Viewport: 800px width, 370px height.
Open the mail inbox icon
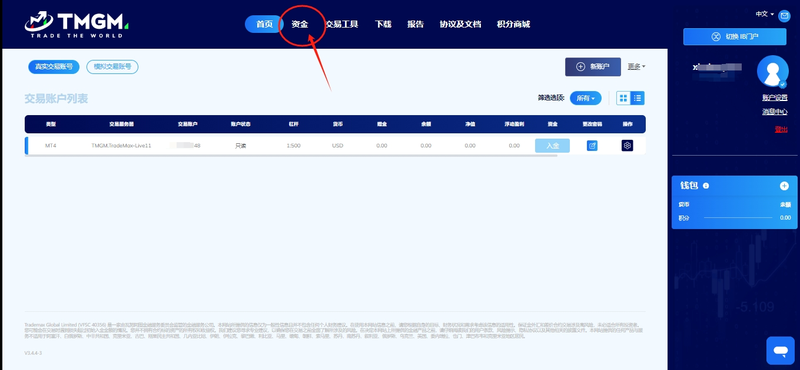pos(784,16)
